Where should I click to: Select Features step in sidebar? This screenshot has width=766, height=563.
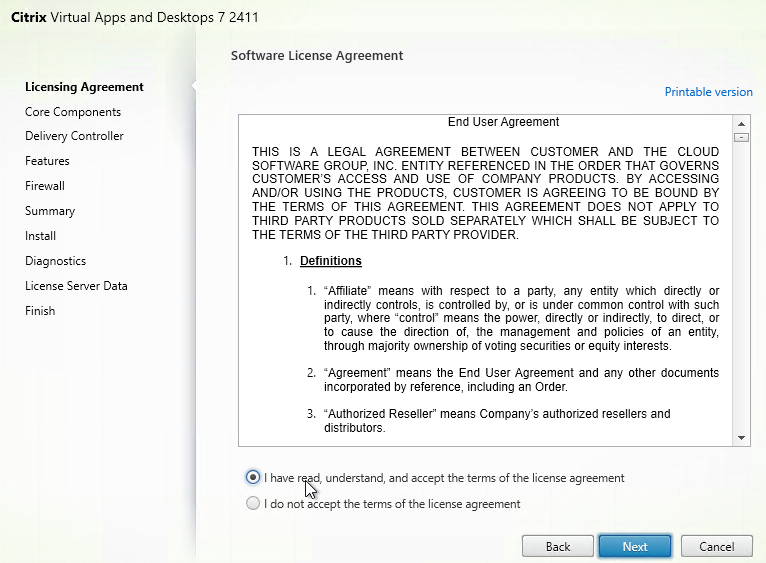pos(47,161)
